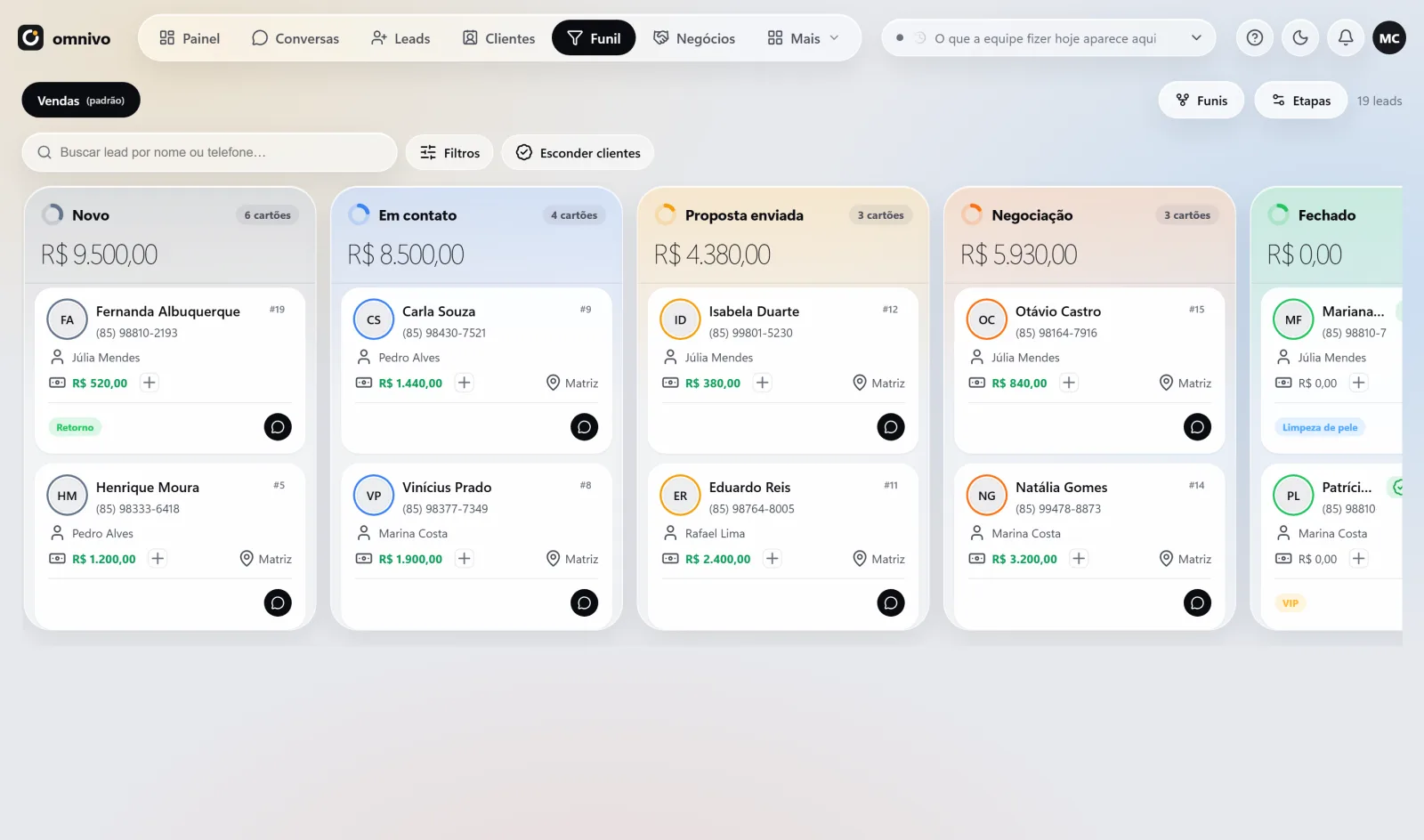1424x840 pixels.
Task: Open chat for Natália Gomes card
Action: (1197, 603)
